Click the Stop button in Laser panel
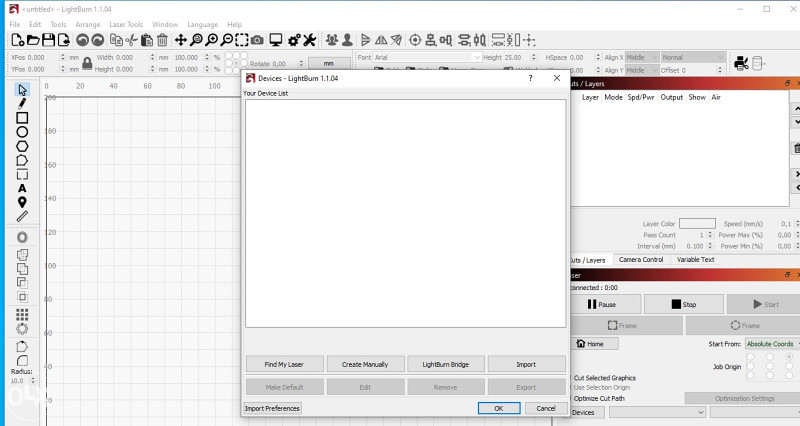Image resolution: width=800 pixels, height=426 pixels. point(684,304)
